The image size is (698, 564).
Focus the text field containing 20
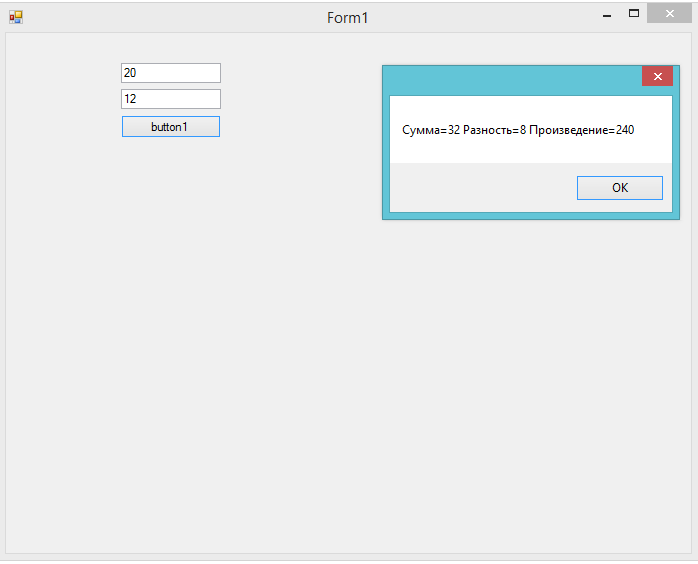[171, 73]
